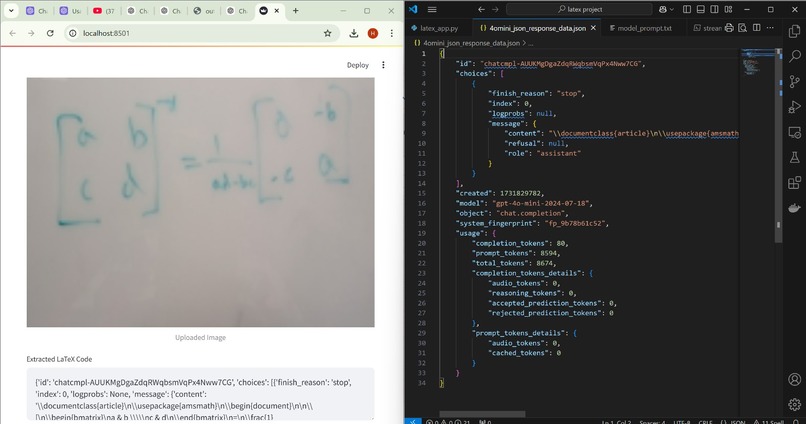
Task: Open the remote window indicator in status bar
Action: point(412,421)
